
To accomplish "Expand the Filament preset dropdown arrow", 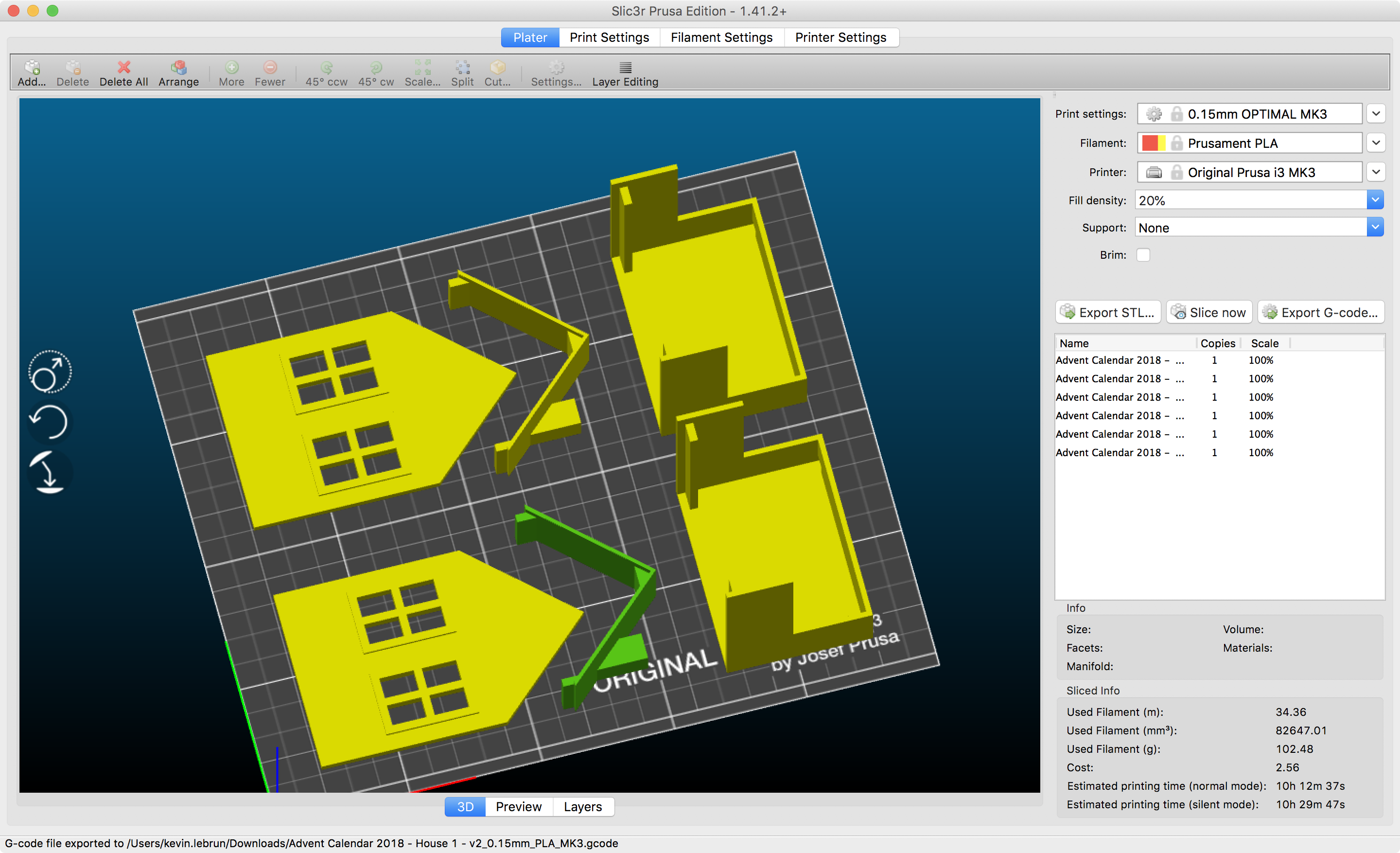I will click(1376, 142).
